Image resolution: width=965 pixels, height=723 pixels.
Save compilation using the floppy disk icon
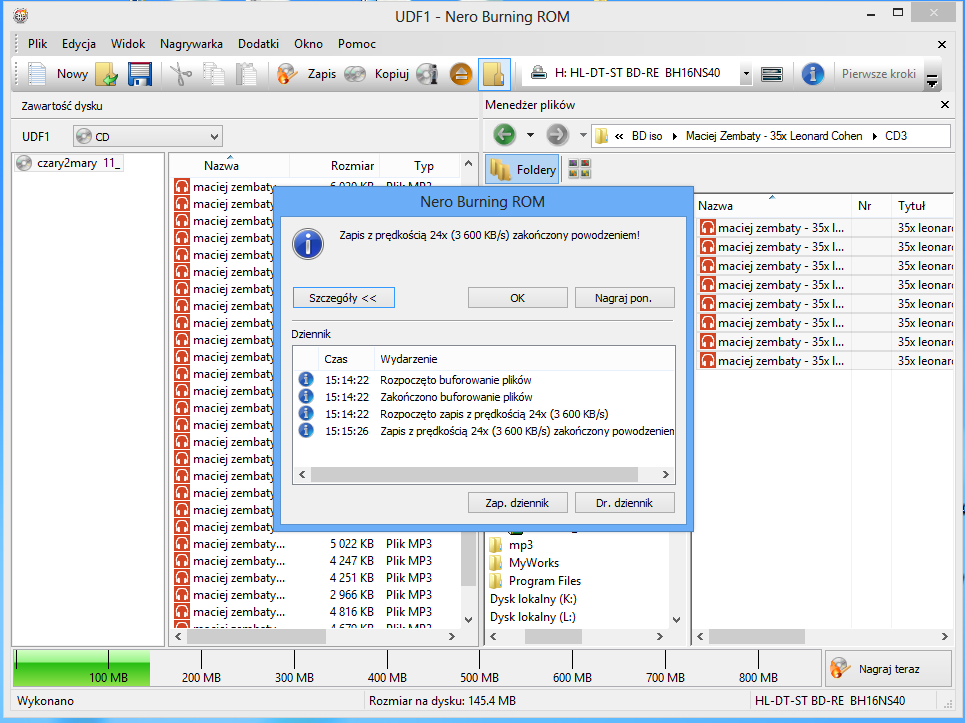(x=140, y=74)
